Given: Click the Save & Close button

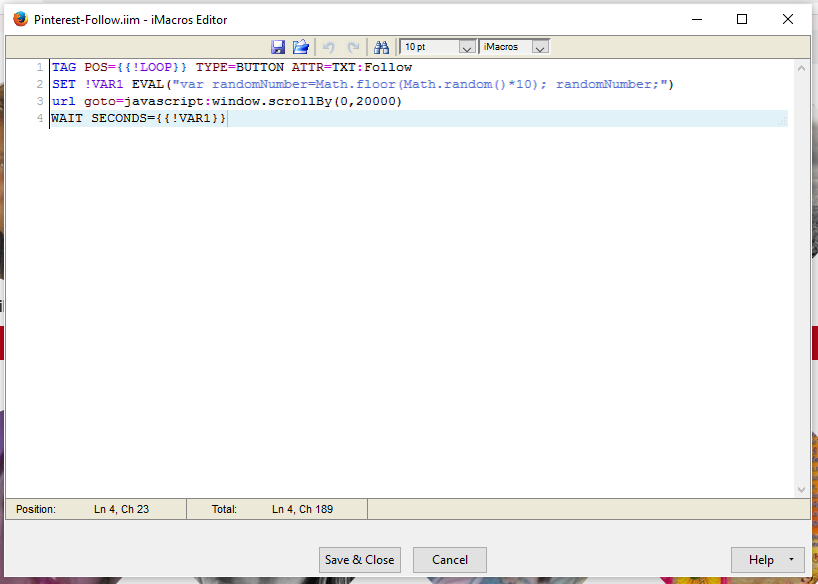Looking at the screenshot, I should click(x=360, y=559).
